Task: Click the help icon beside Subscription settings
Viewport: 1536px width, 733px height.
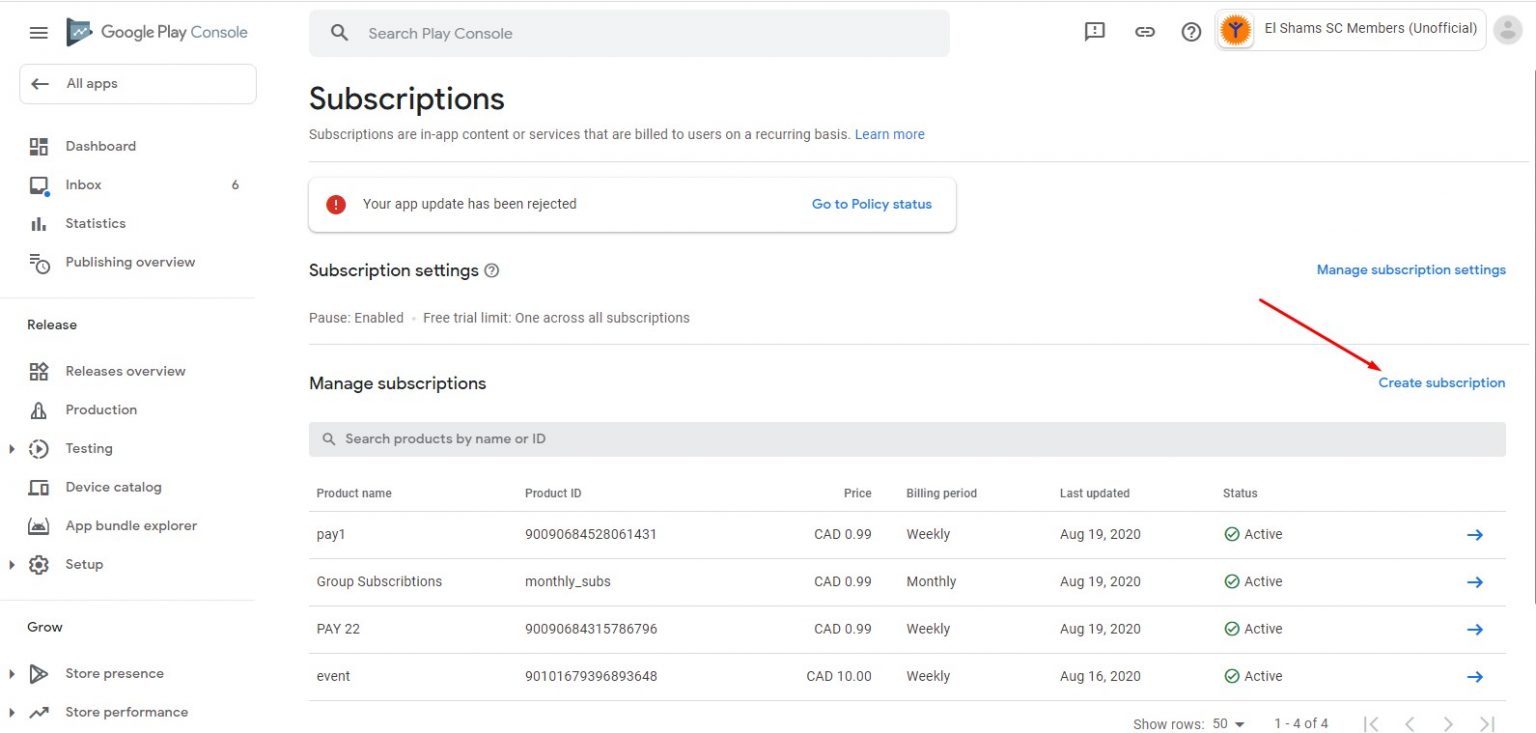Action: [x=491, y=269]
